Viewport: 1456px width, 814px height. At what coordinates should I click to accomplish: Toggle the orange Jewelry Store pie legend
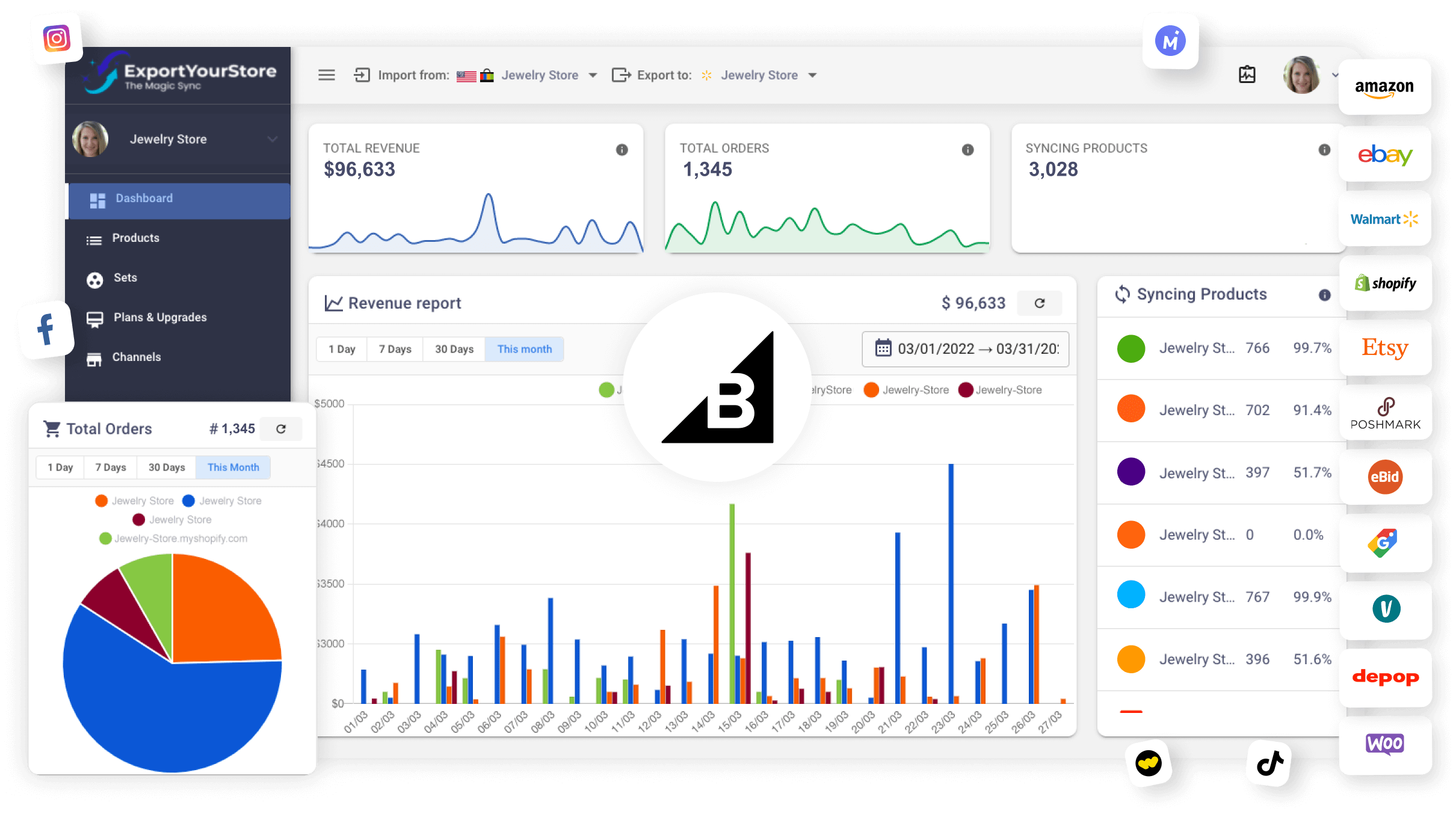tap(134, 501)
